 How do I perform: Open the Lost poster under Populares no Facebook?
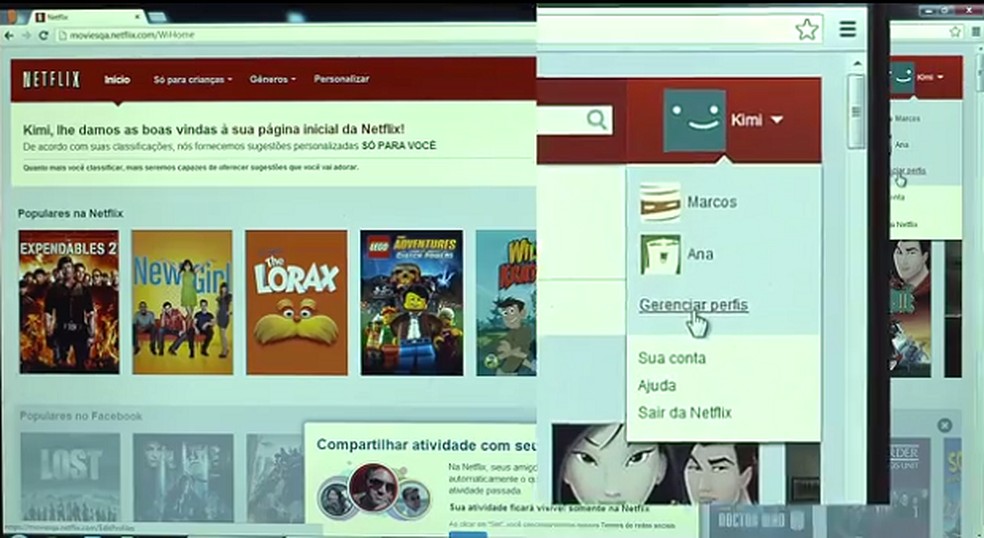point(70,477)
